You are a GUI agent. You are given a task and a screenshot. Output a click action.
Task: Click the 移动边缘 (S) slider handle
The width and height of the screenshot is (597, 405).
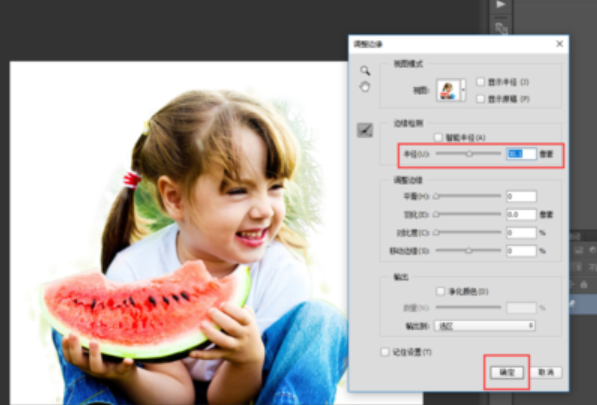(x=469, y=250)
